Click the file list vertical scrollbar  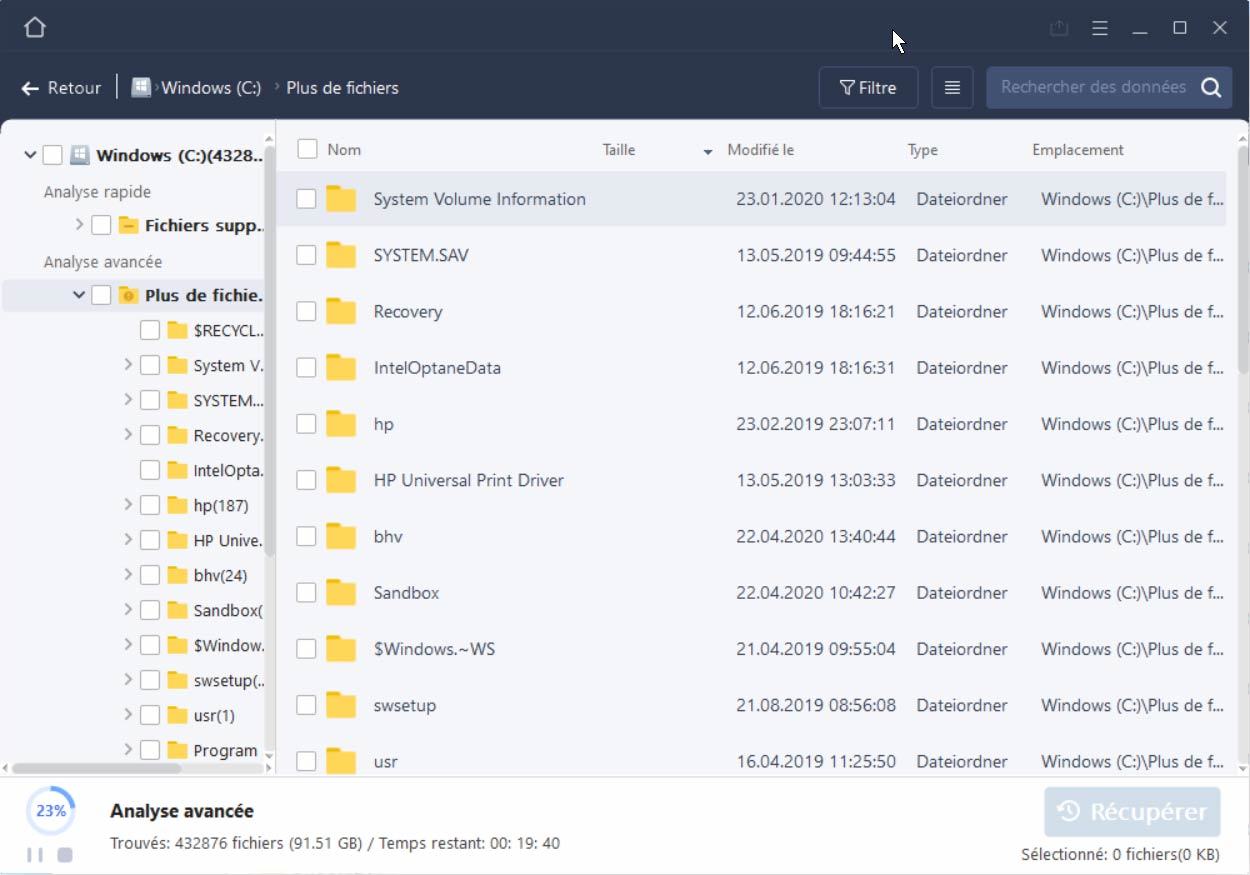tap(1243, 260)
